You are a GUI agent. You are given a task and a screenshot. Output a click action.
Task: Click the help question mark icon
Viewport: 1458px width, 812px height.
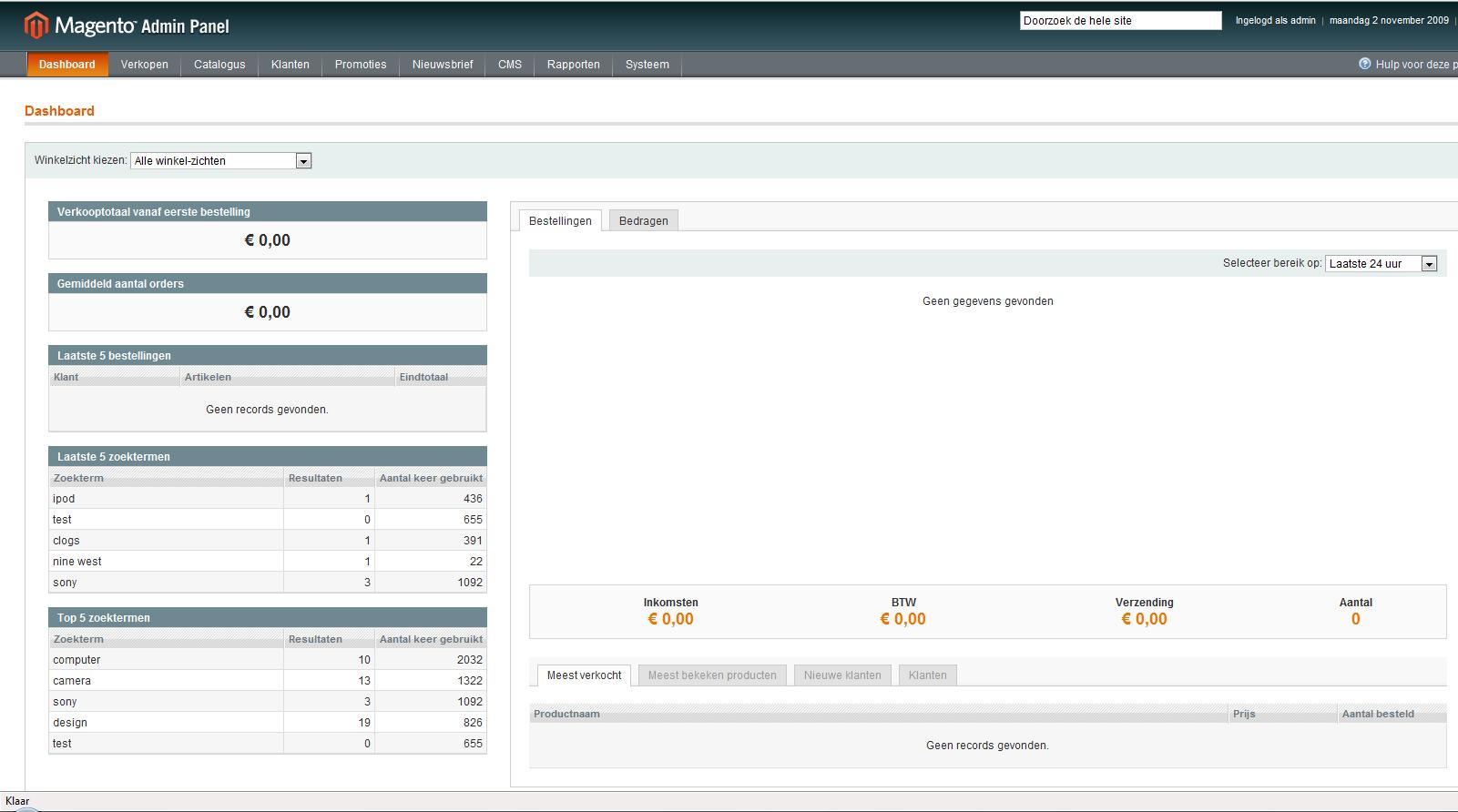tap(1364, 64)
